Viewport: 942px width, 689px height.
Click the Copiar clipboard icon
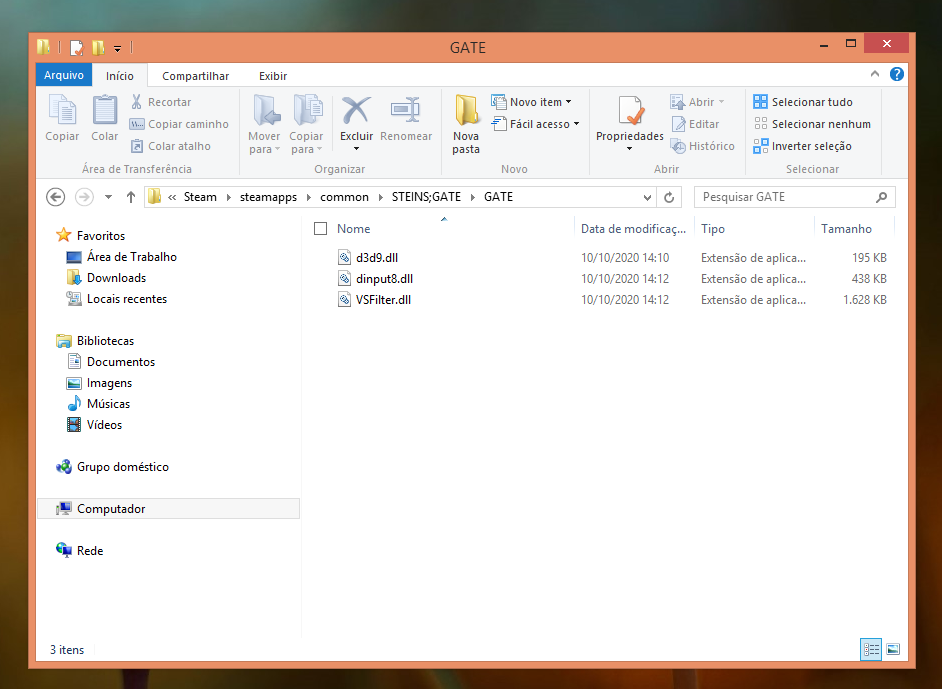62,111
